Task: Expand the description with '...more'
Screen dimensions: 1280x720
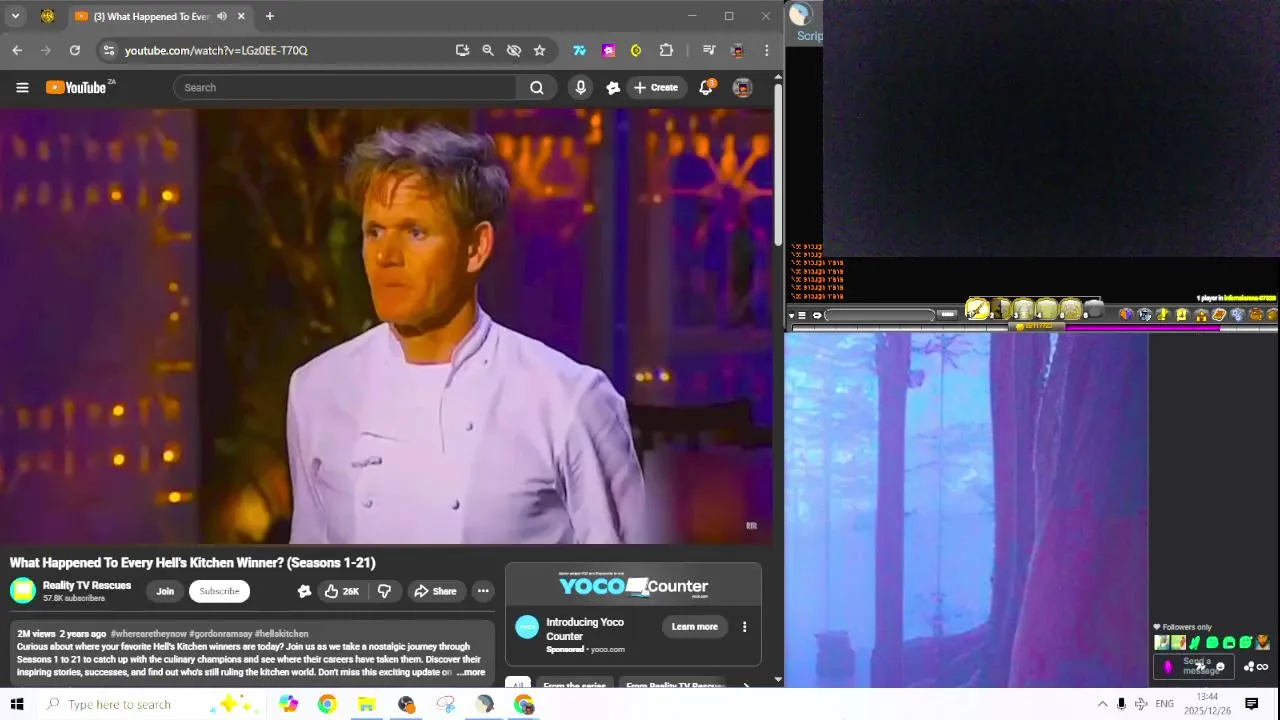Action: (471, 673)
